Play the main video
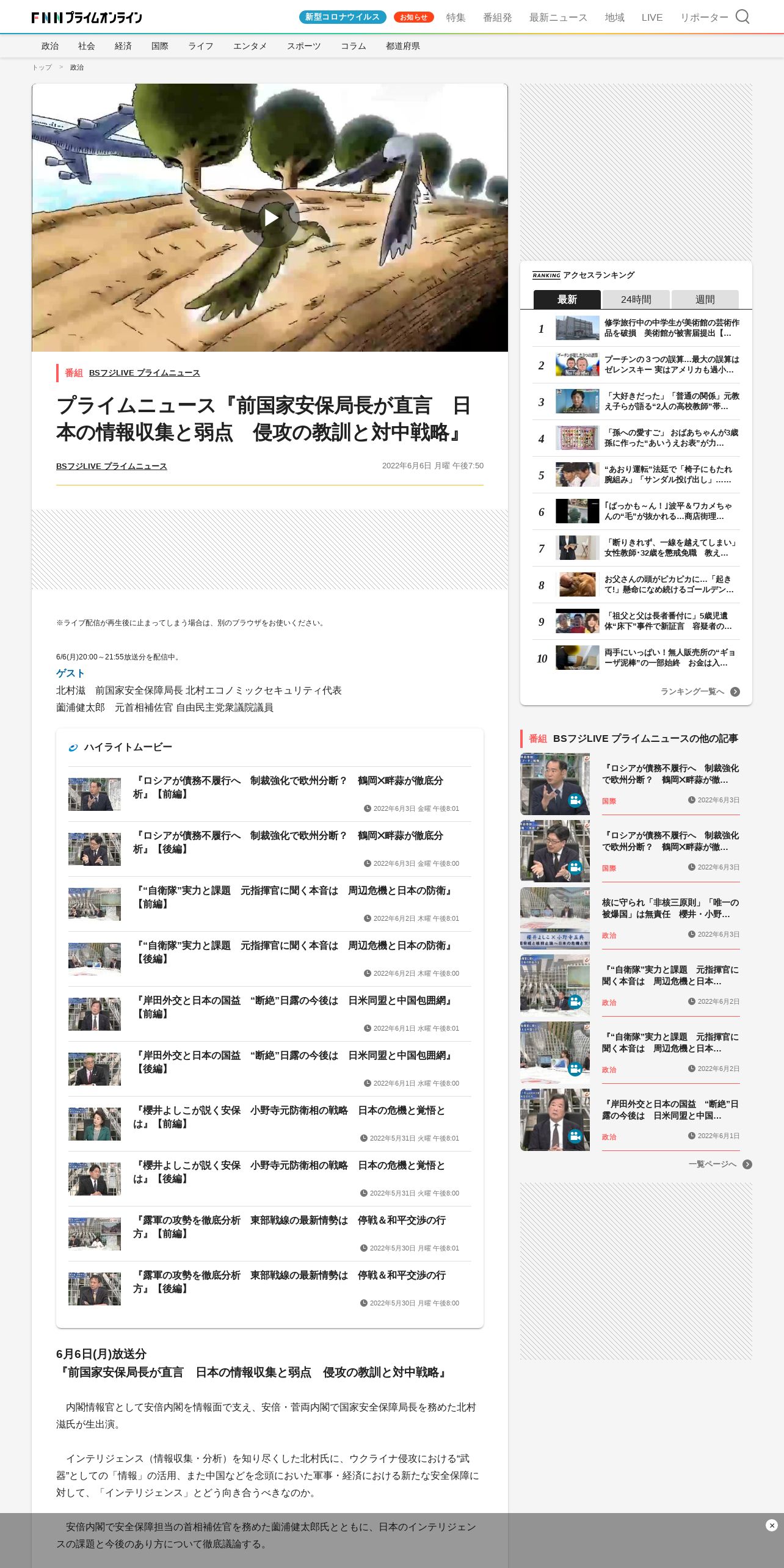The width and height of the screenshot is (784, 1568). [270, 218]
